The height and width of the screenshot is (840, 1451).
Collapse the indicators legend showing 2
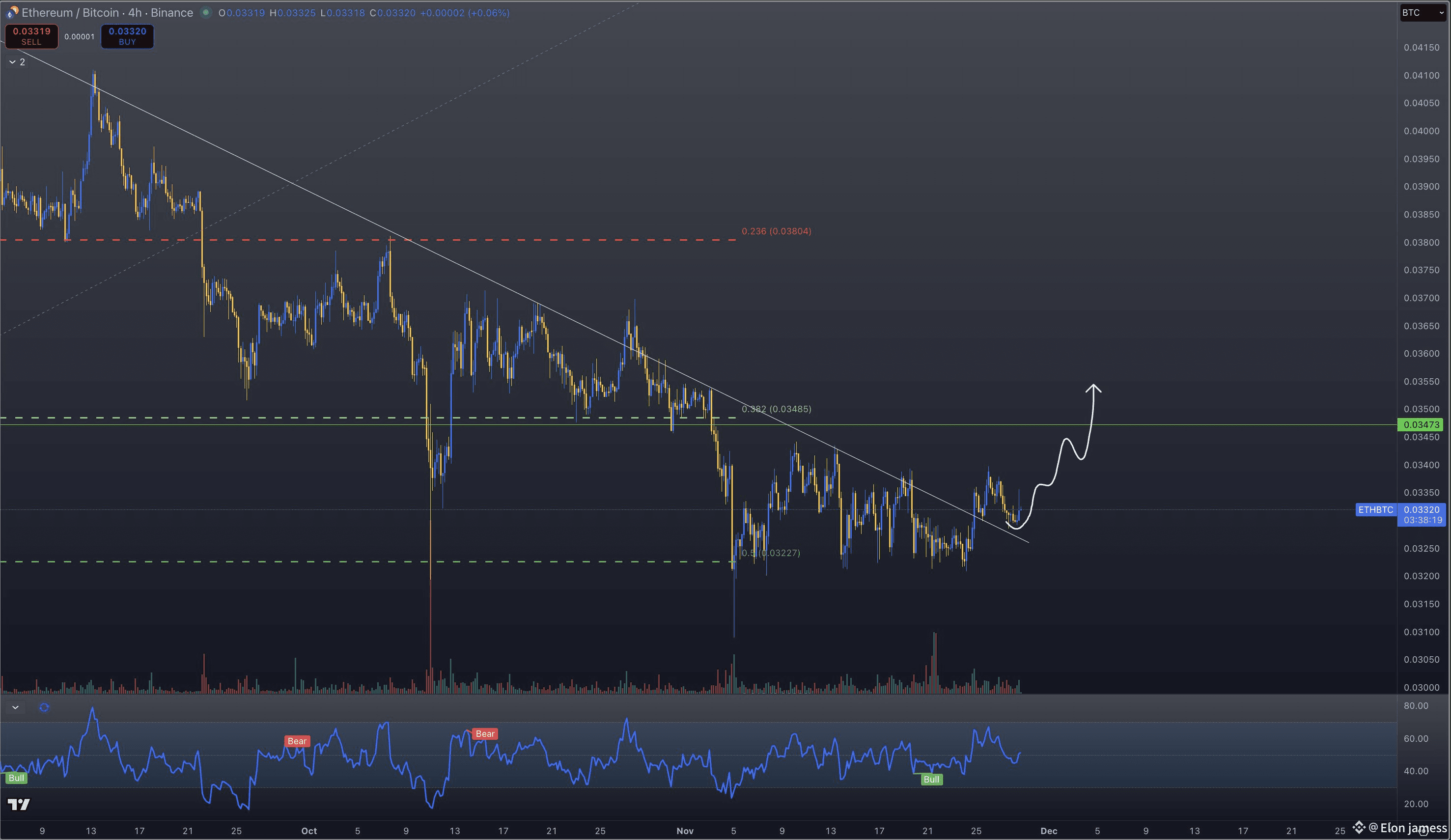17,61
